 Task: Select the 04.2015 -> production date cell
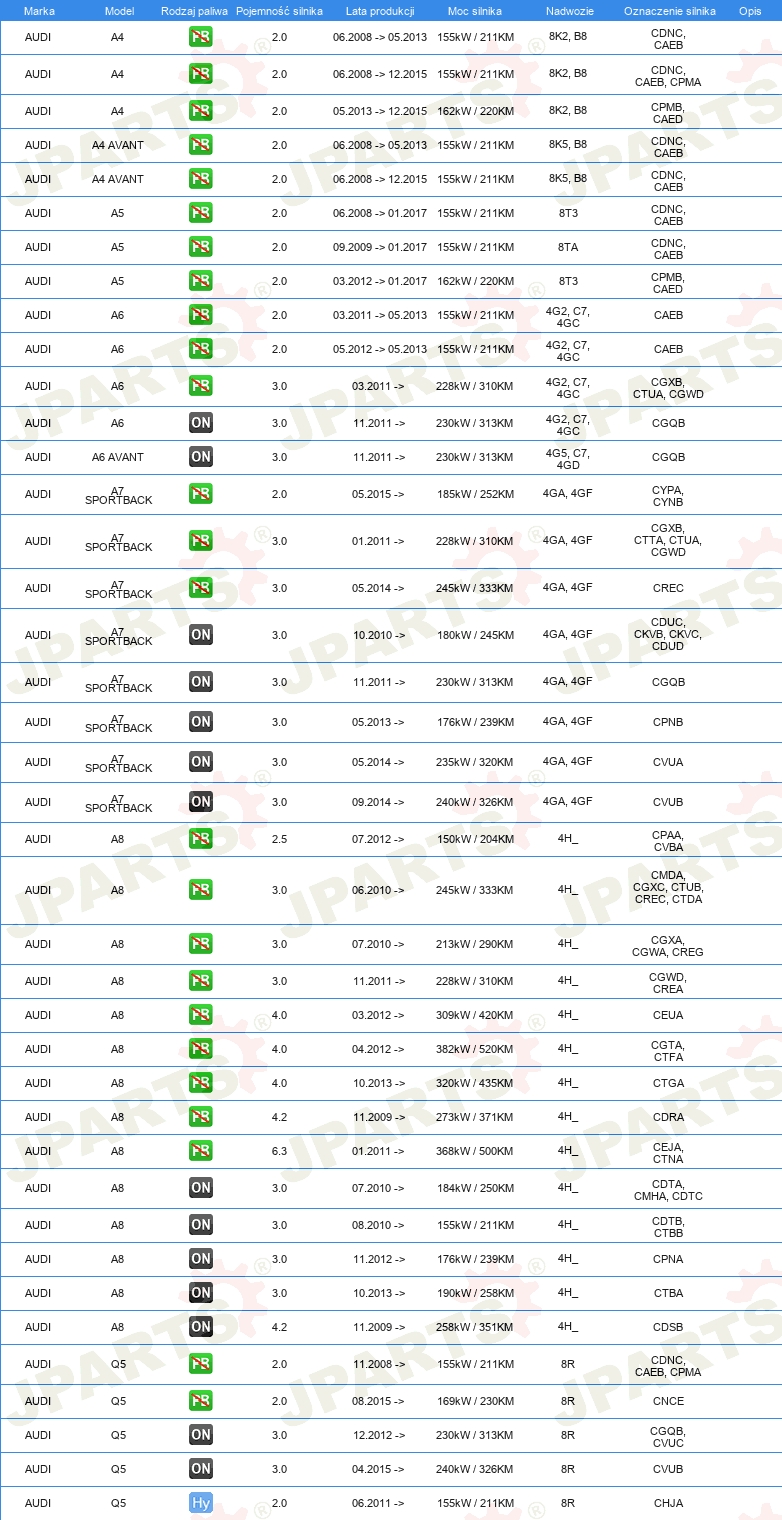click(x=379, y=1469)
